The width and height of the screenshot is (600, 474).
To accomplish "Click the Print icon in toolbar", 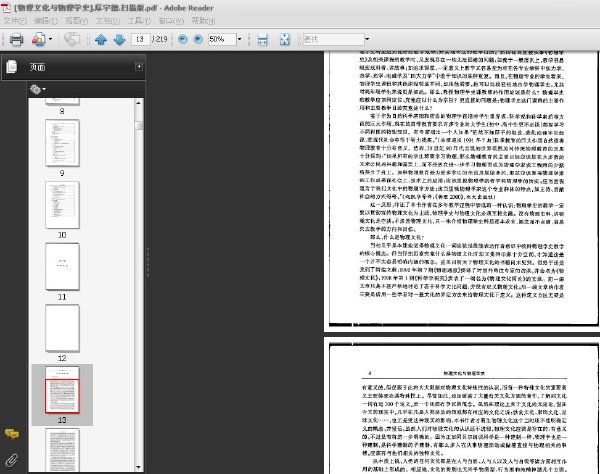I will point(16,39).
